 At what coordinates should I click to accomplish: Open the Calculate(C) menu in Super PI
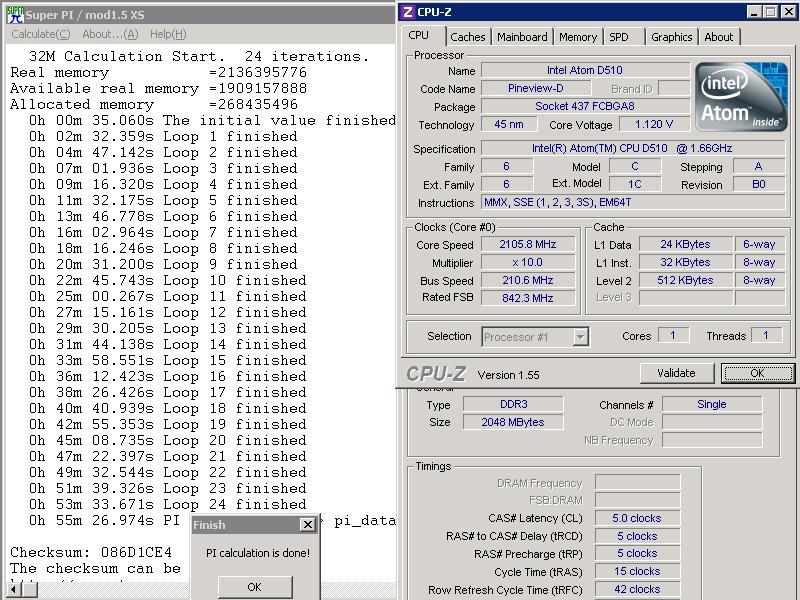coord(41,34)
